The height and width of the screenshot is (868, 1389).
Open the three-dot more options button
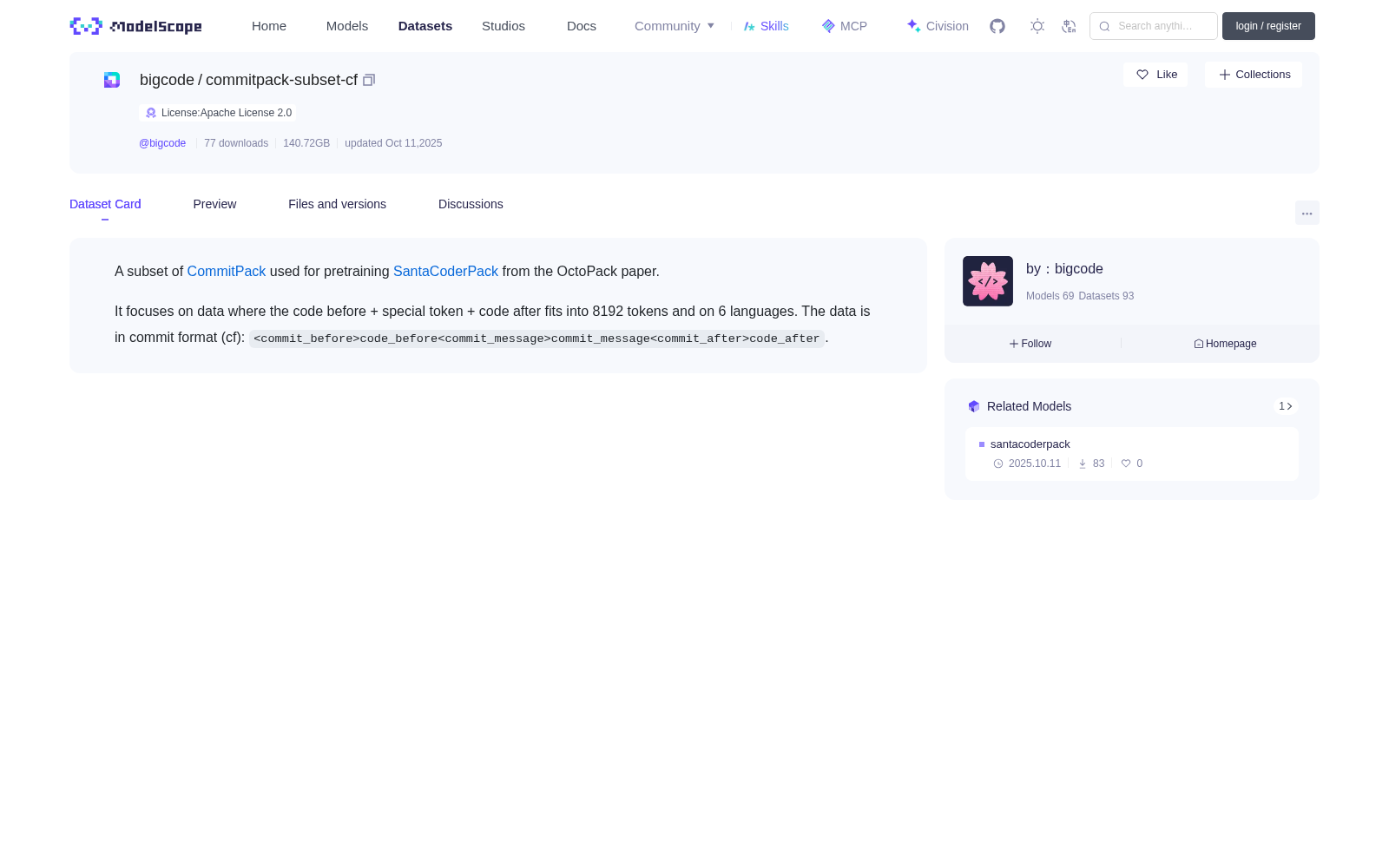1307,213
